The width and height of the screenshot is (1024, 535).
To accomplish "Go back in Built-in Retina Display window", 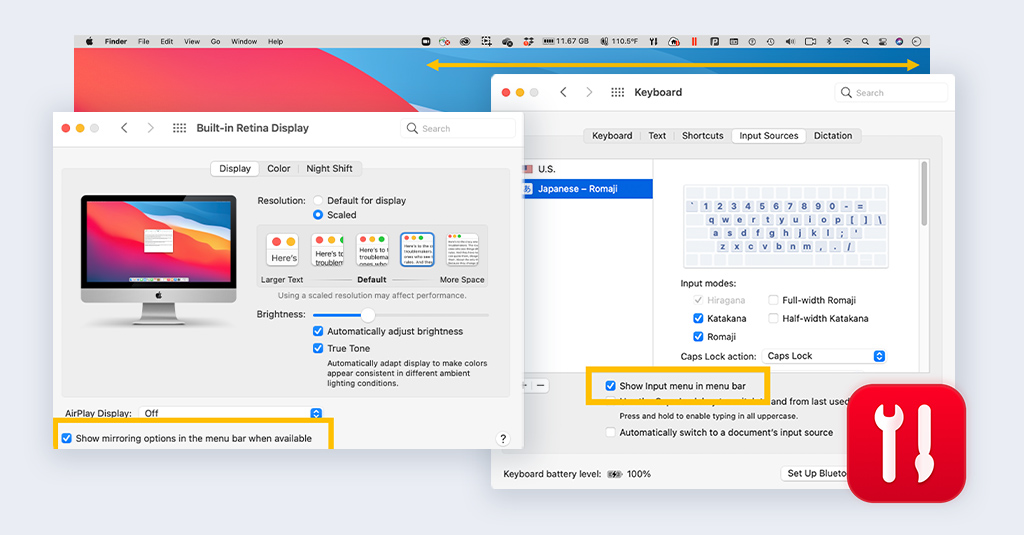I will point(124,128).
